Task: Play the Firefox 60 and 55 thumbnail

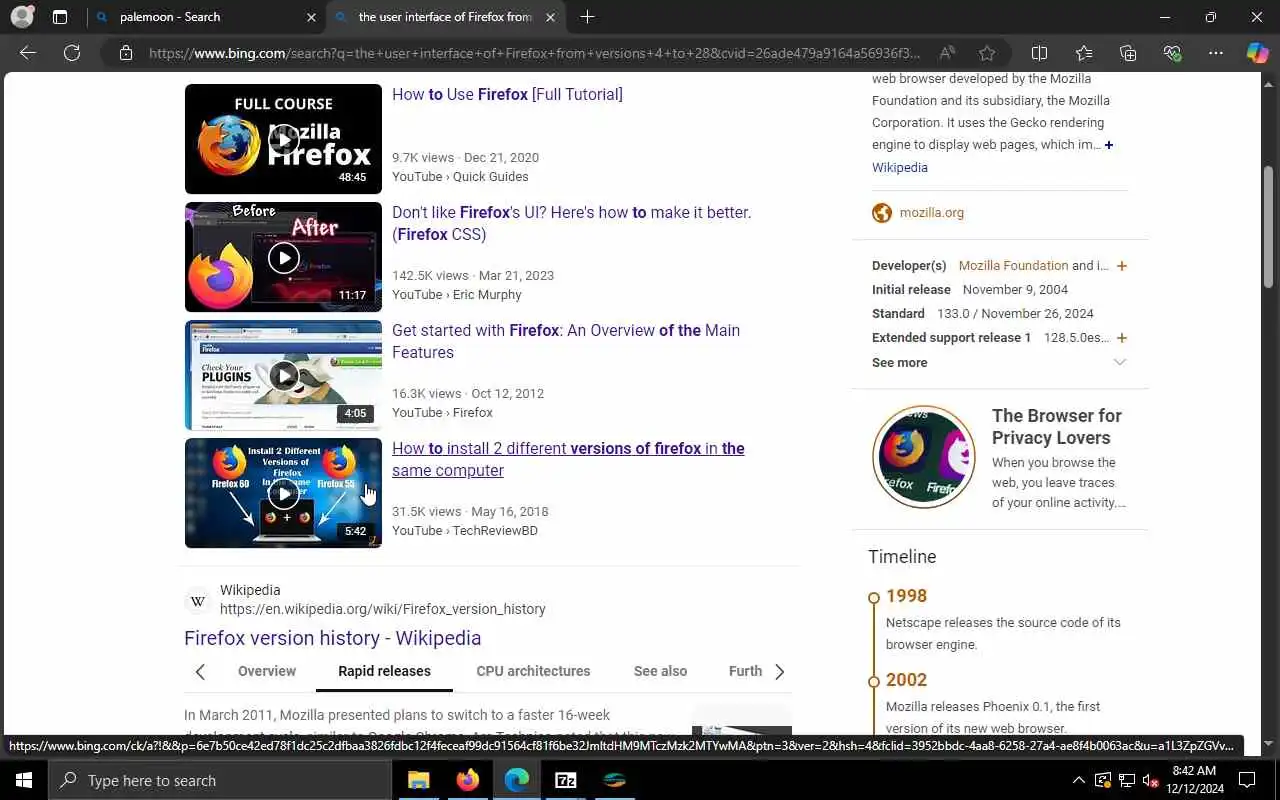Action: pos(283,493)
